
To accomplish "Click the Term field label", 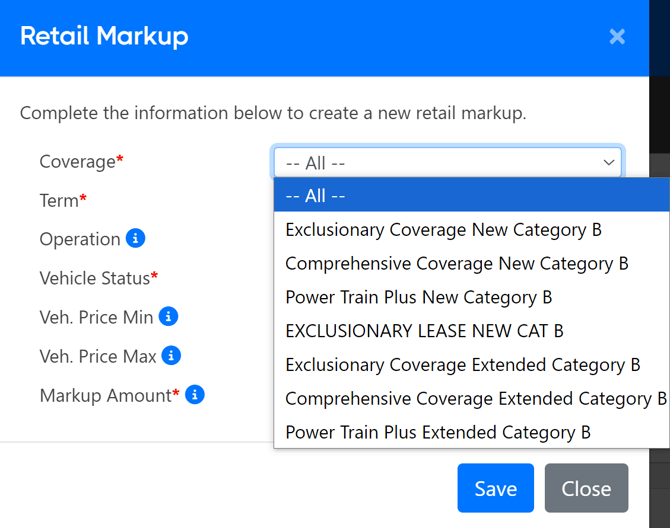I will point(59,200).
